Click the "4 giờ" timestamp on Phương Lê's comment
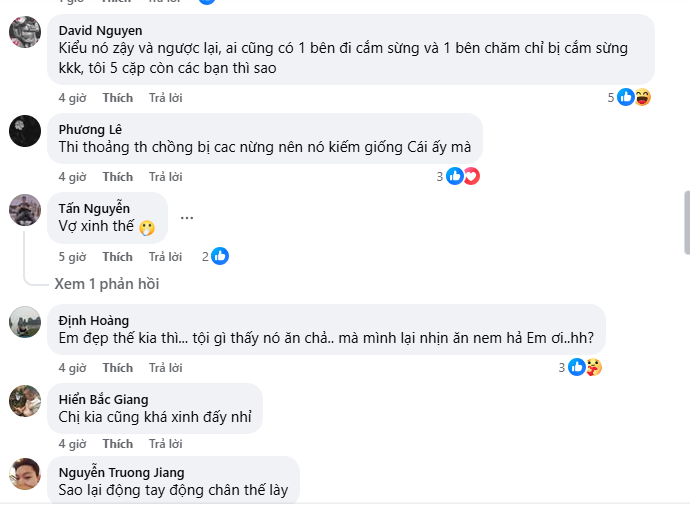This screenshot has height=508, width=690. 72,177
